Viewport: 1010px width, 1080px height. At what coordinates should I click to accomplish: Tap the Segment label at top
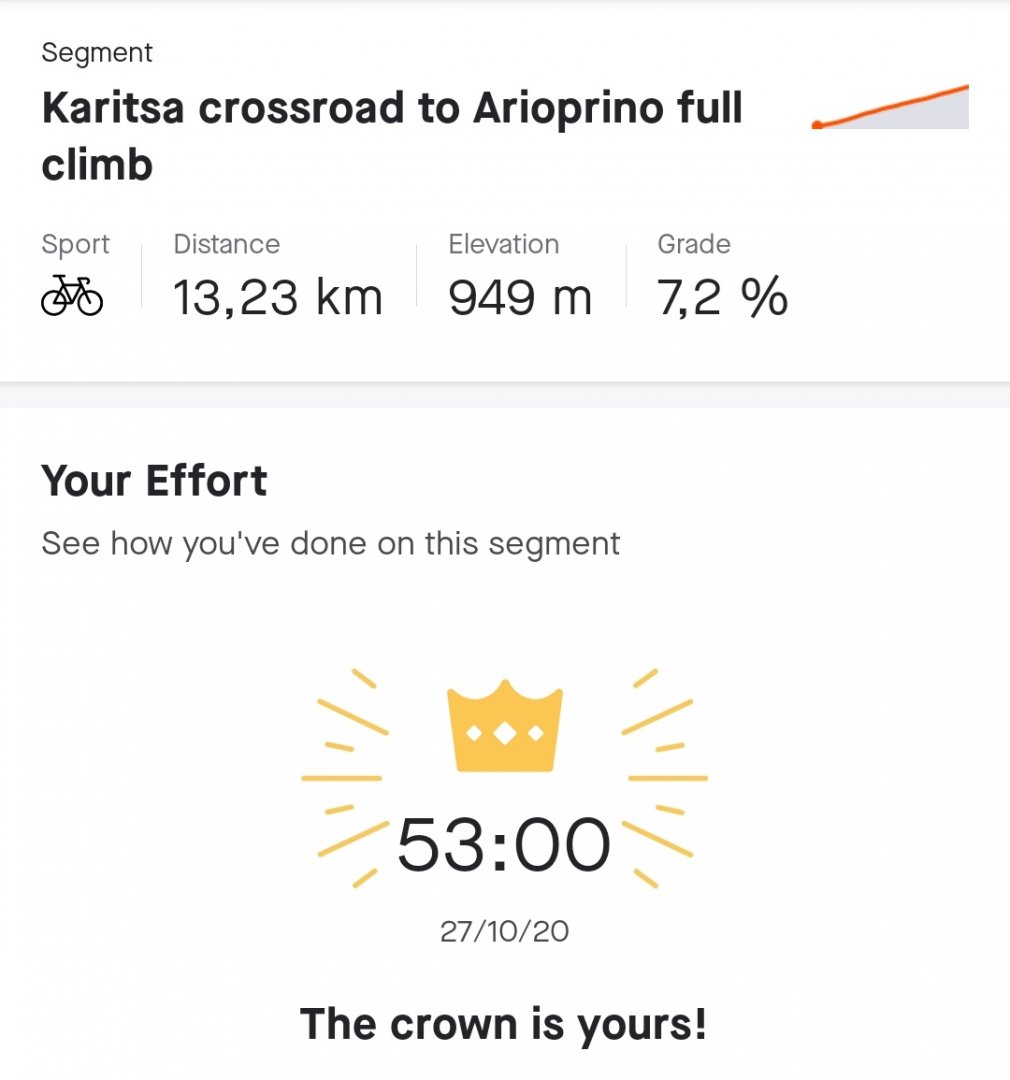[x=97, y=53]
